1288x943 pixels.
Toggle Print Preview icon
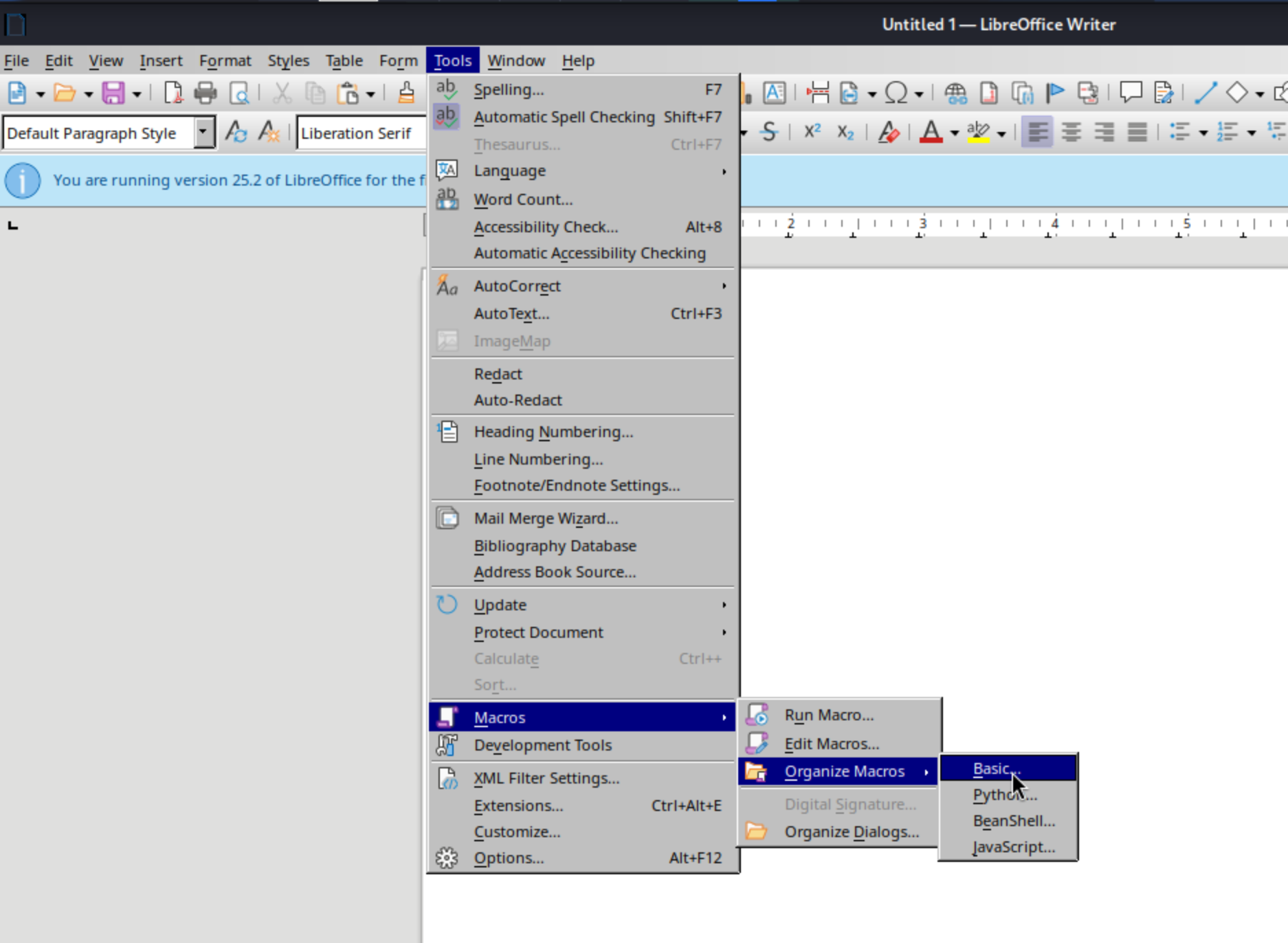tap(238, 93)
